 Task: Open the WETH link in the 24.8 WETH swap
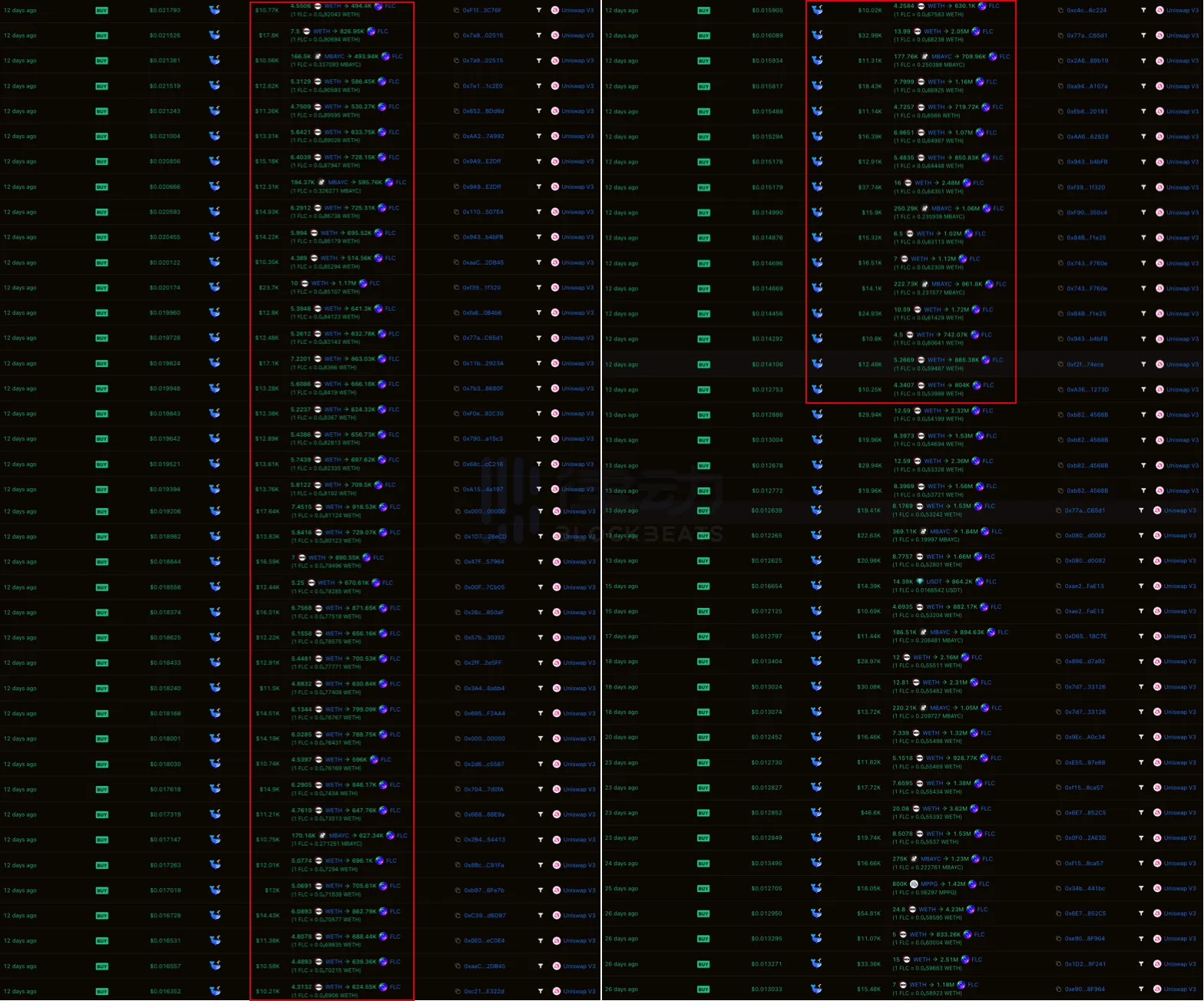point(927,910)
